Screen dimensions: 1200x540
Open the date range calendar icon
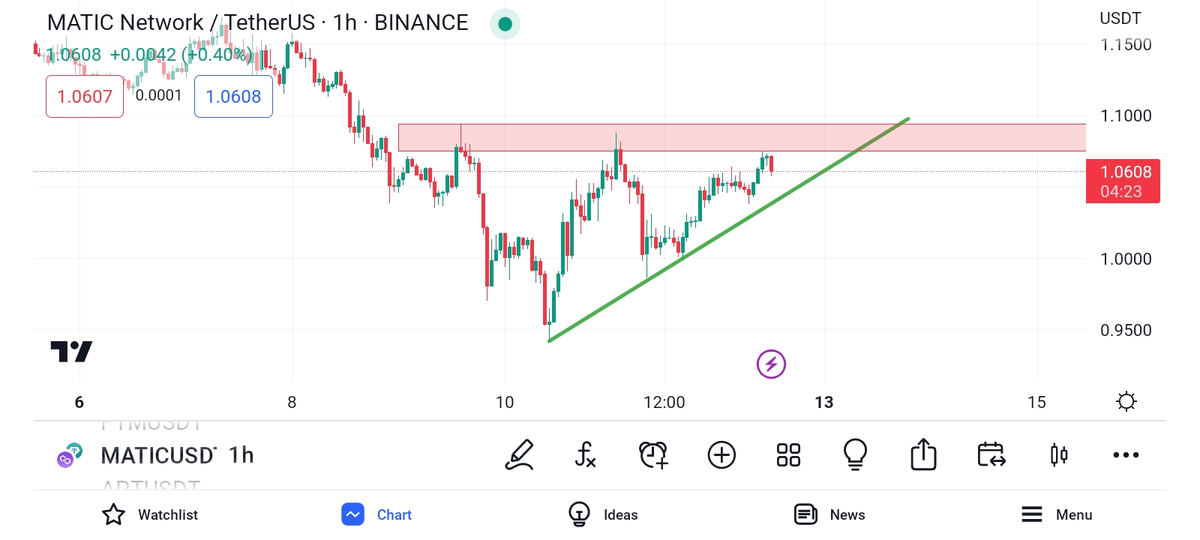coord(990,455)
